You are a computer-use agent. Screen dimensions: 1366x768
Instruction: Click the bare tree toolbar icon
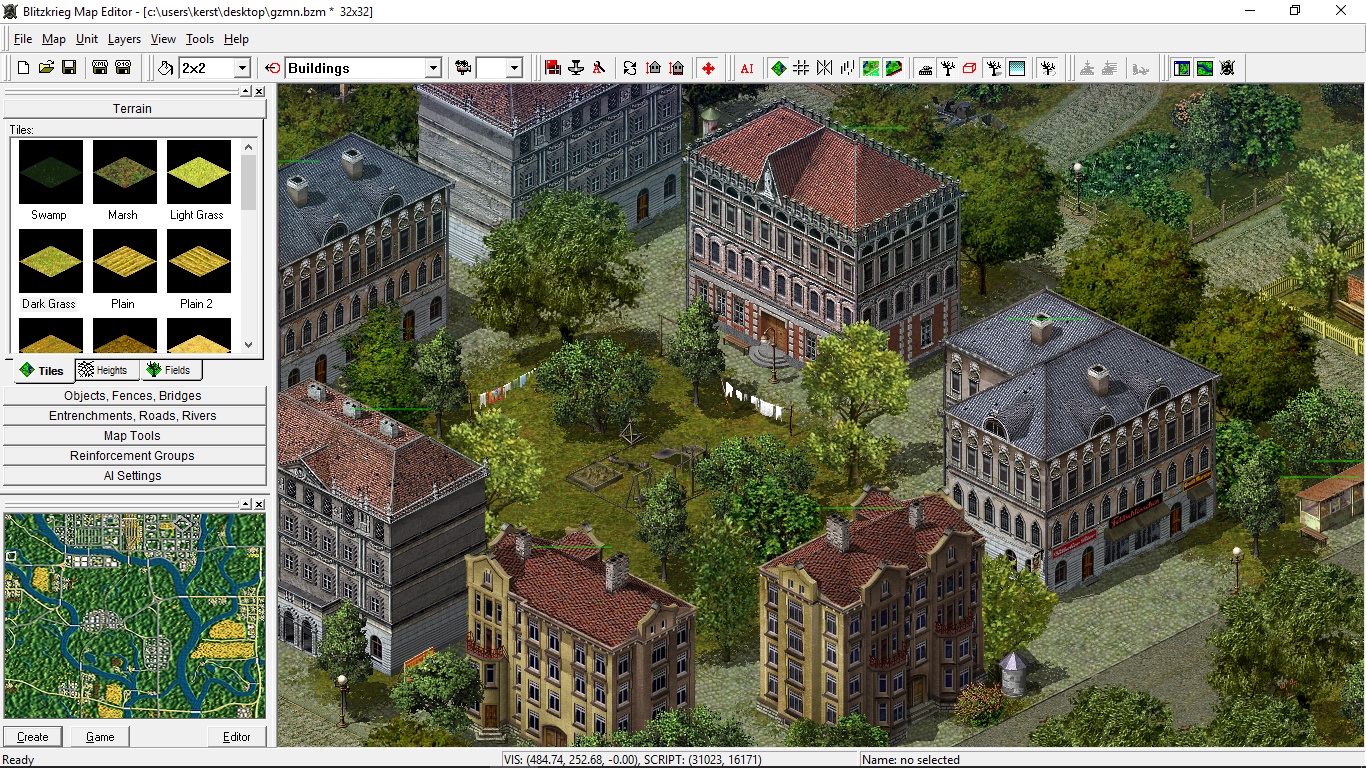[x=948, y=68]
